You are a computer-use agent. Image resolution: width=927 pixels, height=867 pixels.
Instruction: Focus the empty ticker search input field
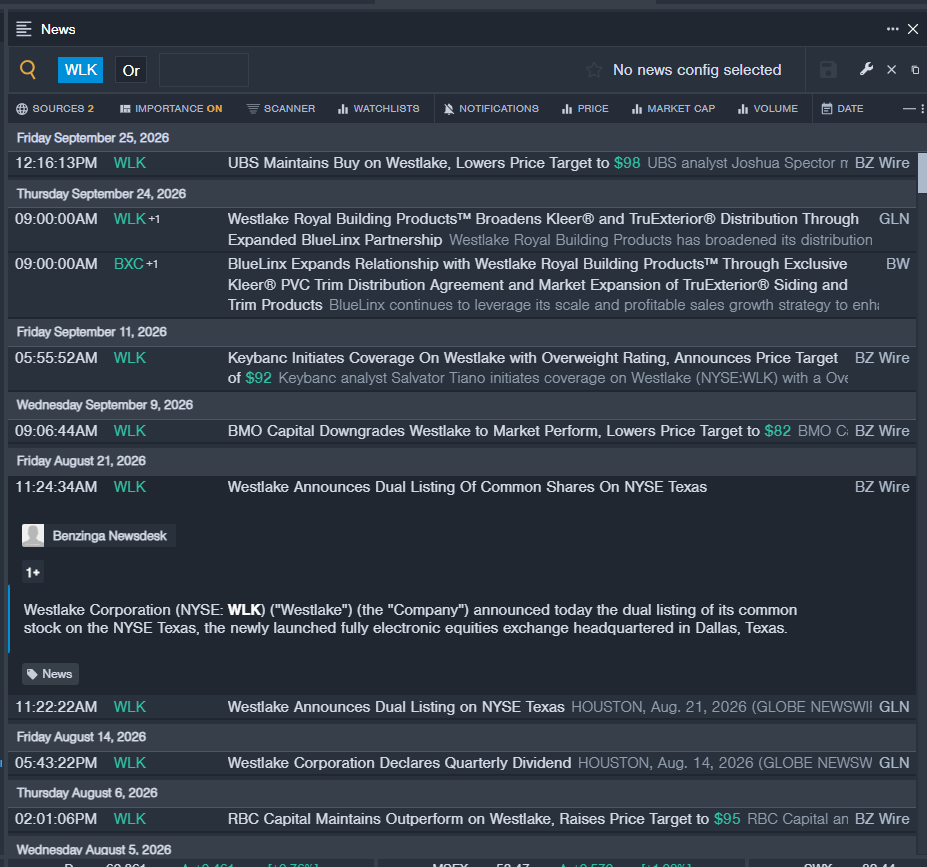[x=204, y=70]
